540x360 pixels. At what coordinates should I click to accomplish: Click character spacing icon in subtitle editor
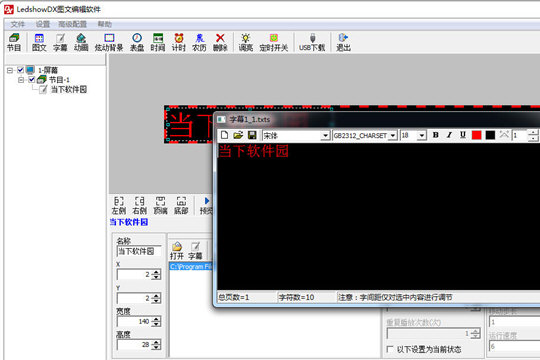coord(504,135)
